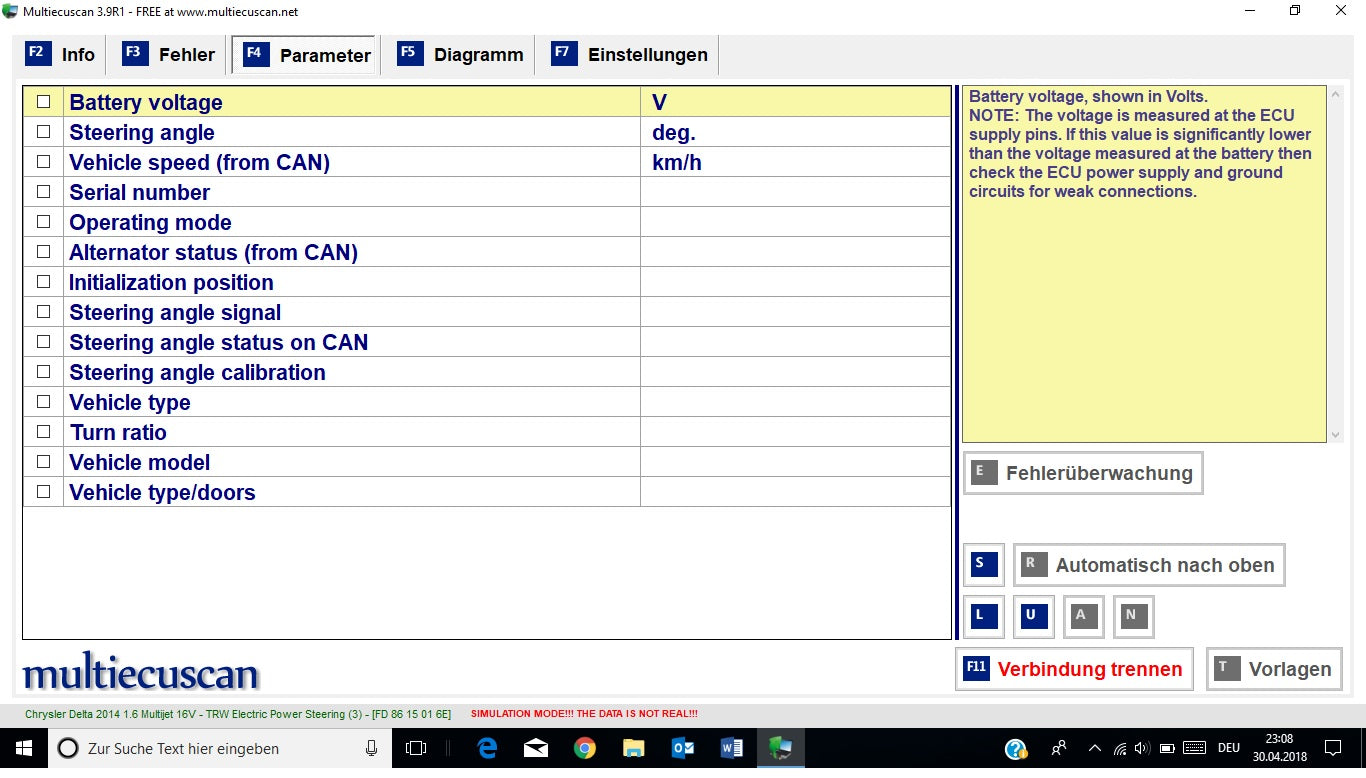The image size is (1366, 778).
Task: Check the Steering angle parameter box
Action: click(43, 132)
